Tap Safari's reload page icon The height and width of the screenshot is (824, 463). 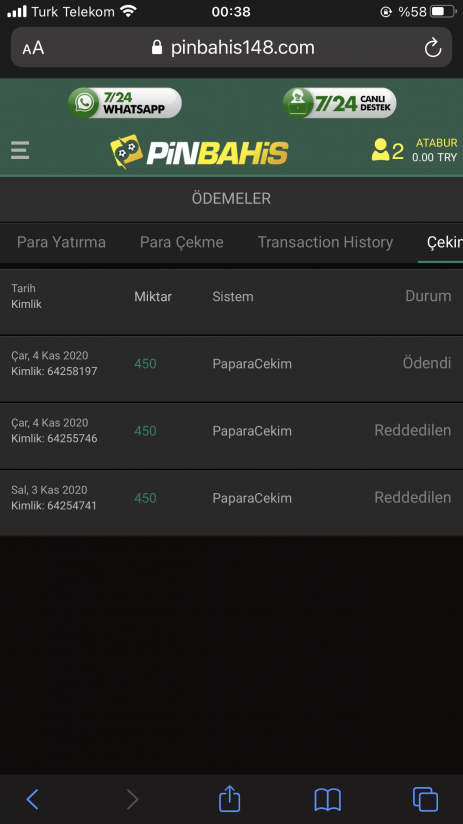(433, 48)
